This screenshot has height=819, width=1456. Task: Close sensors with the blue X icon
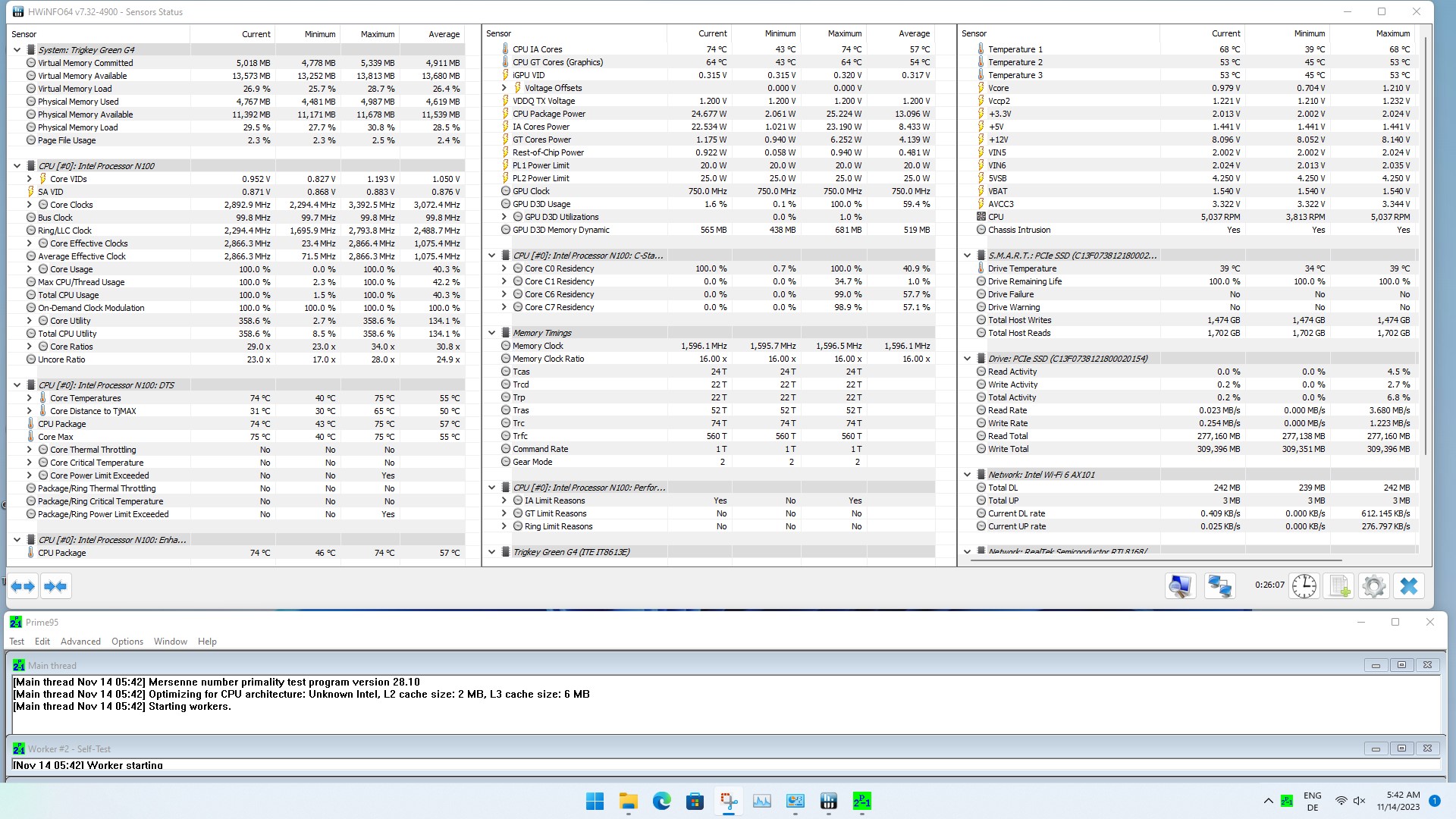pyautogui.click(x=1409, y=586)
